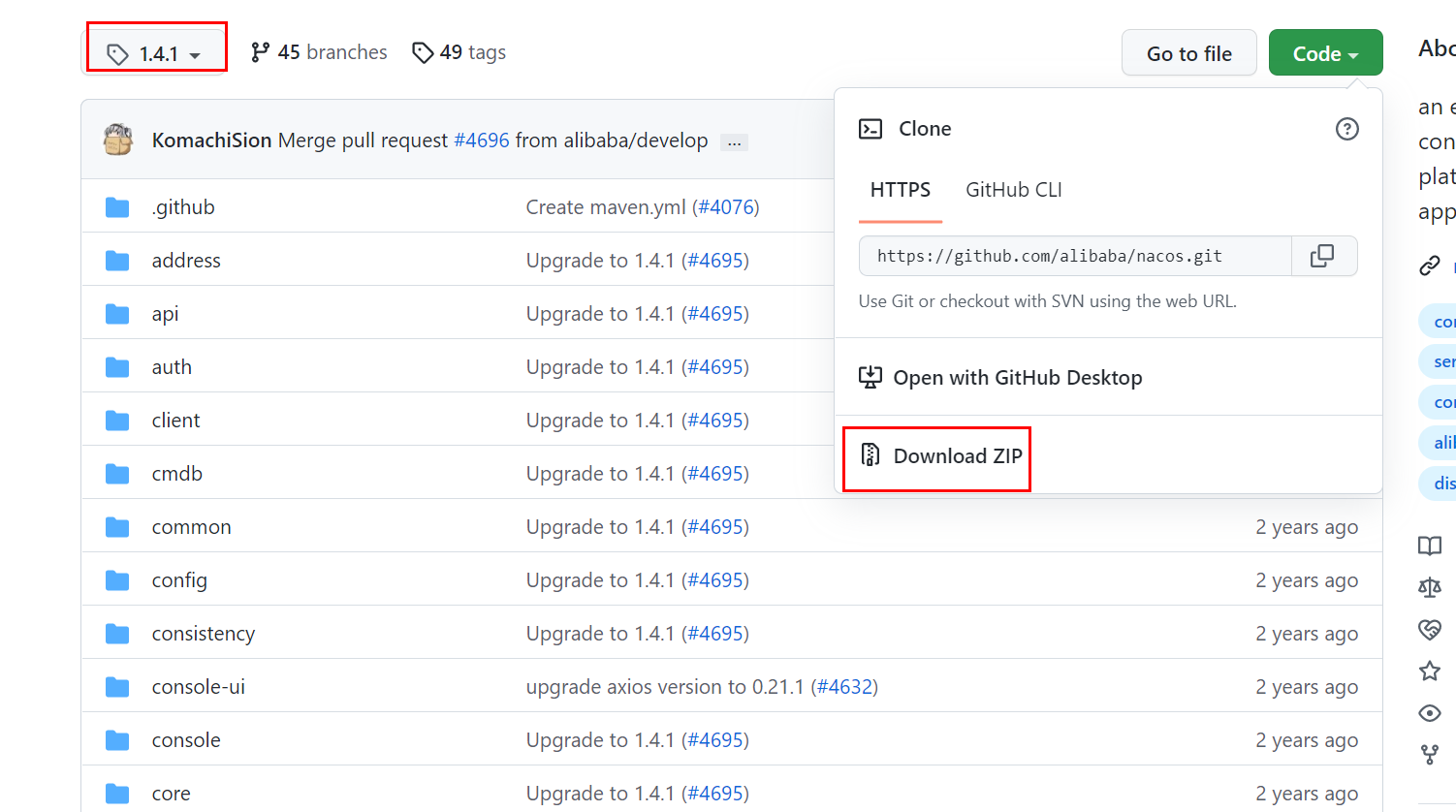Screen dimensions: 1456x812
Task: Click the console-ui folder icon
Action: (117, 687)
